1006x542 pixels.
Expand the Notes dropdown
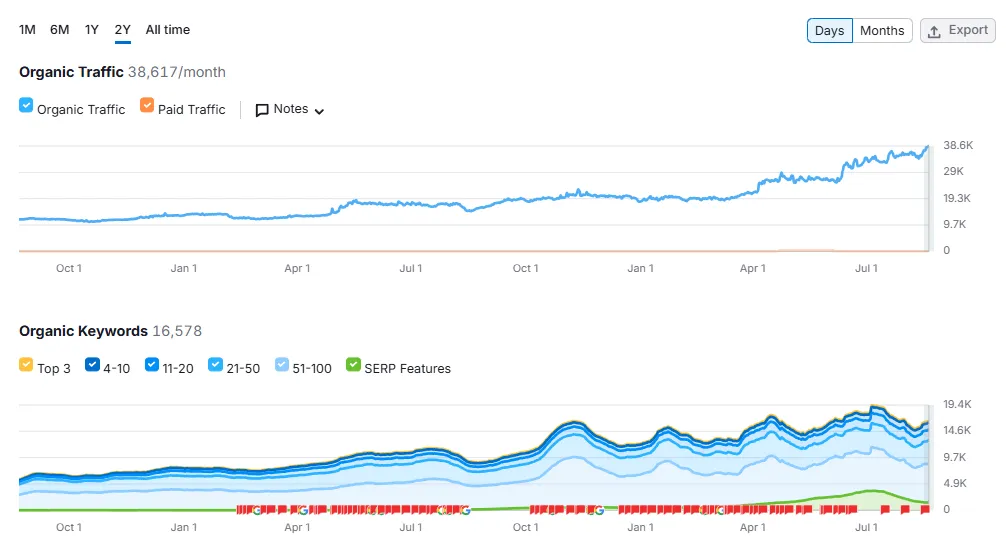(290, 110)
